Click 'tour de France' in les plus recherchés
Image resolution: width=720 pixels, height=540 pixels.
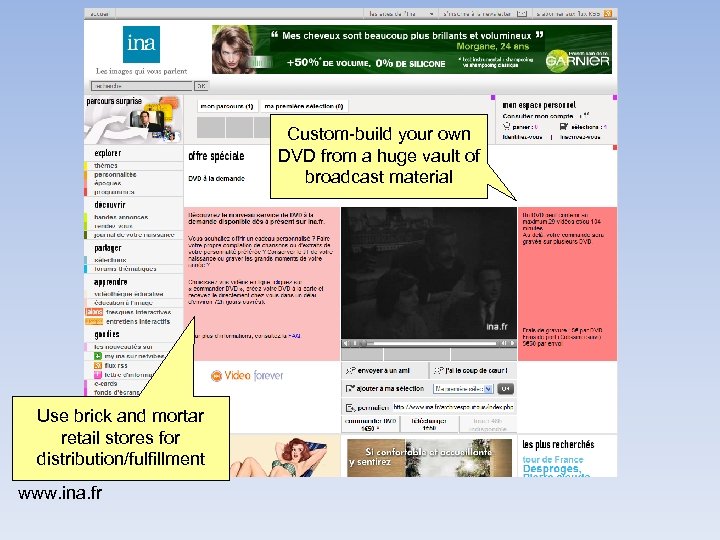553,460
